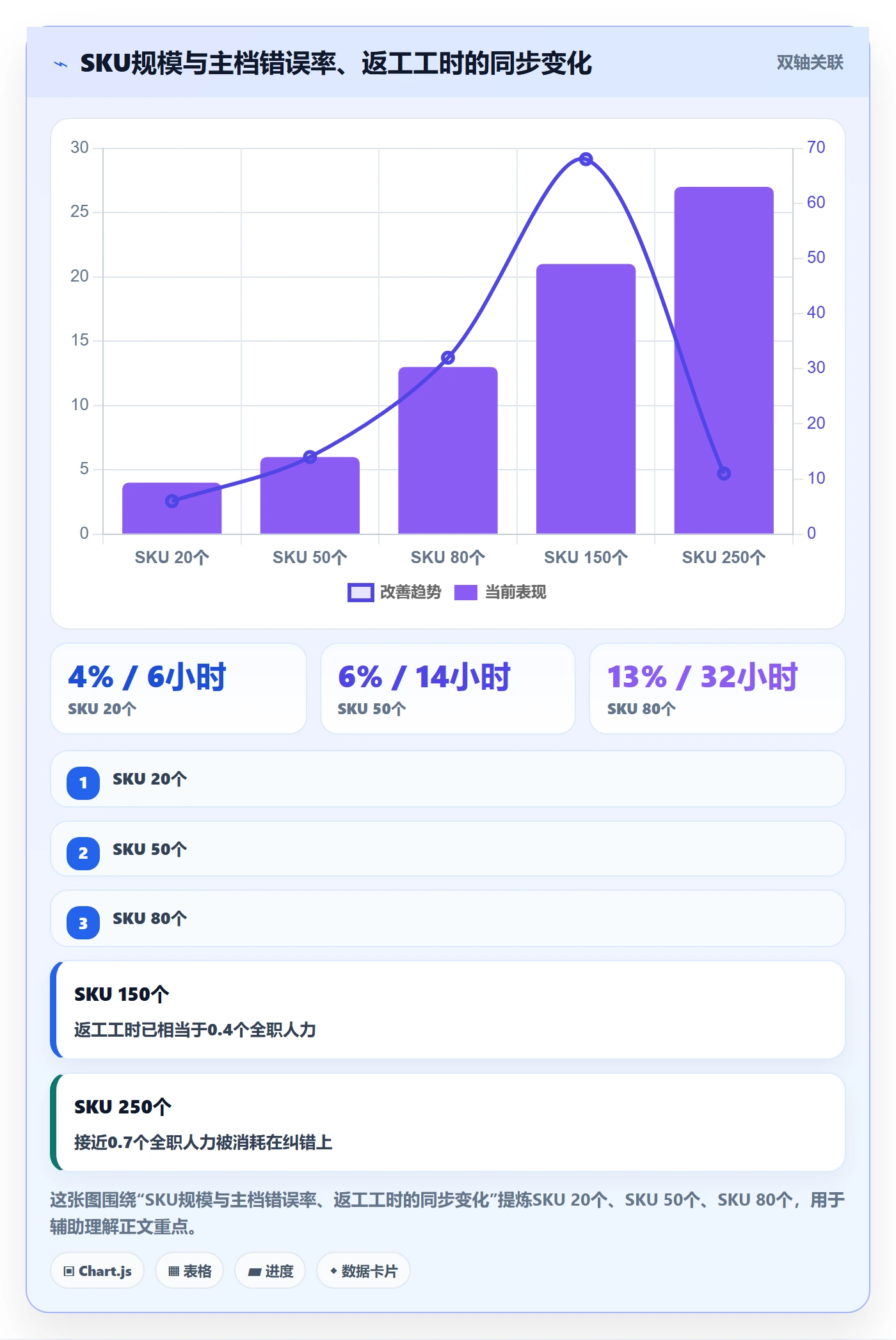Select the SKU 50个 bar in the chart
The height and width of the screenshot is (1340, 896).
point(310,495)
